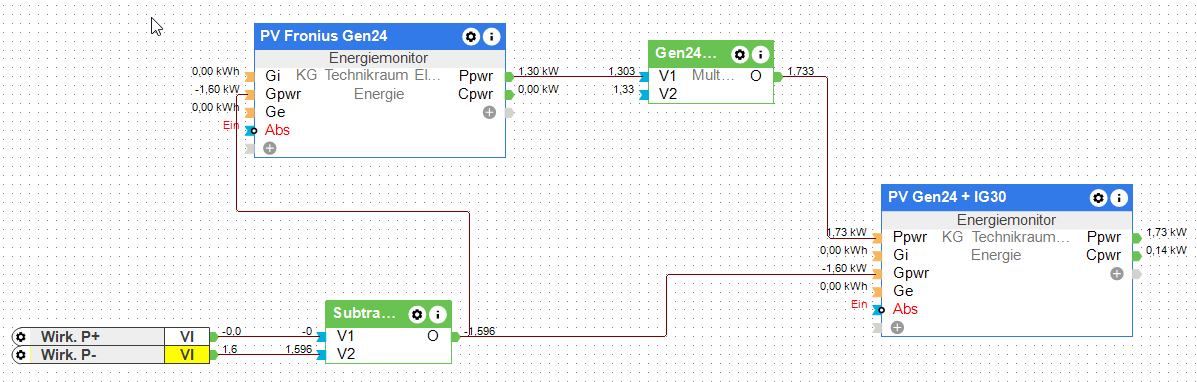
Task: Show info for PV Fronius Gen24 block
Action: tap(492, 36)
